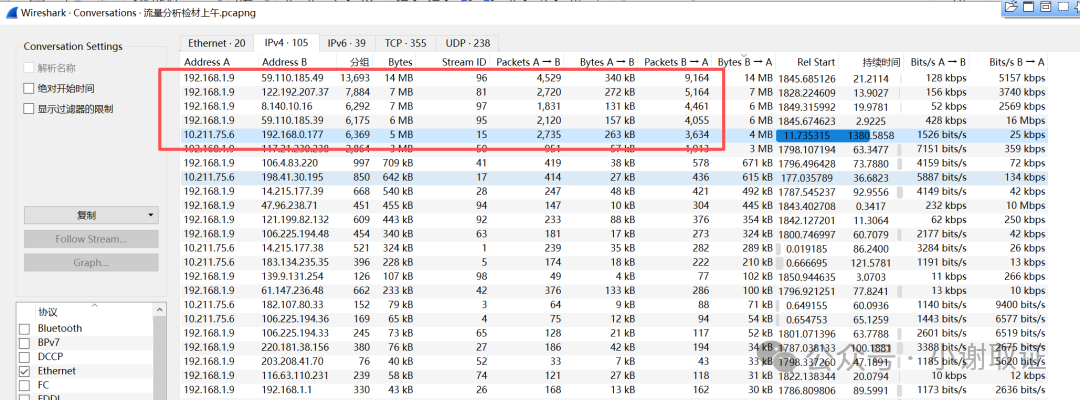
Task: Click the 13,693 packet count cell
Action: coord(355,78)
